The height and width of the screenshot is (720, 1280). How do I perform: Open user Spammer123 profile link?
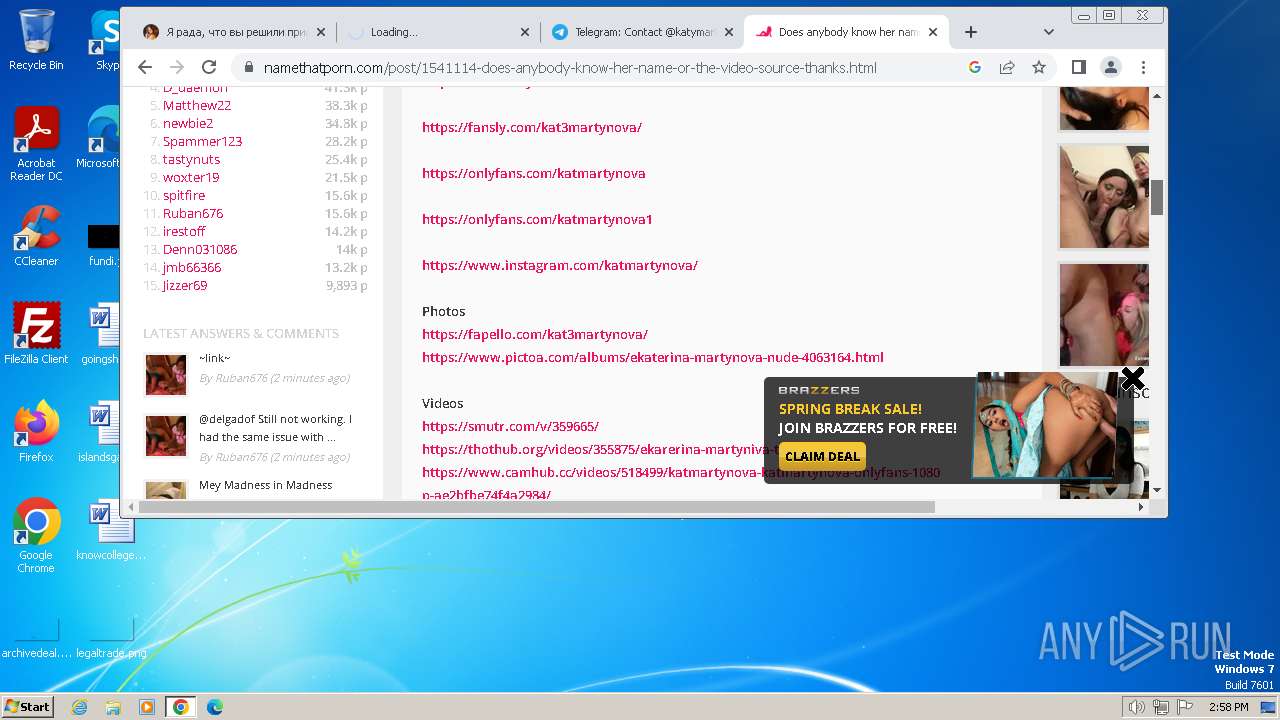coord(203,141)
